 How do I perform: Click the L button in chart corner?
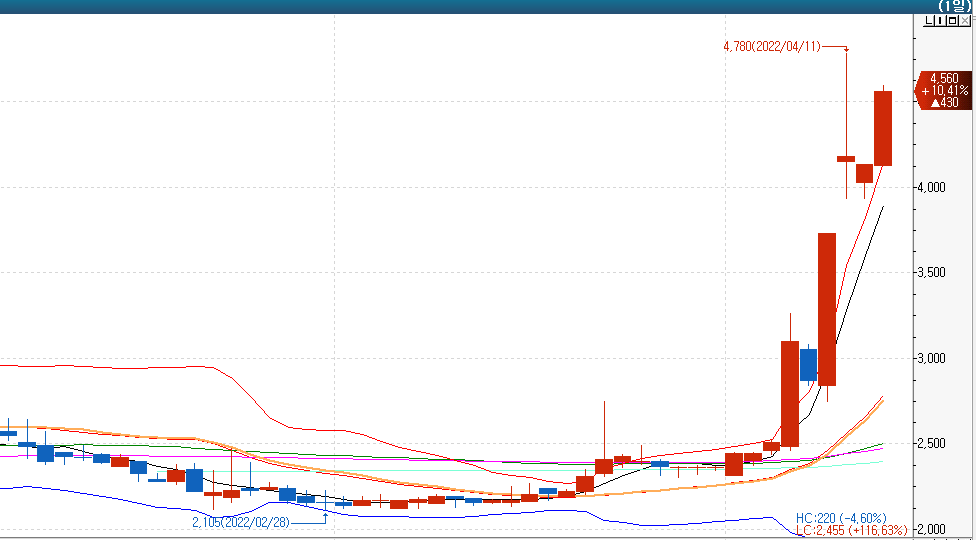929,21
